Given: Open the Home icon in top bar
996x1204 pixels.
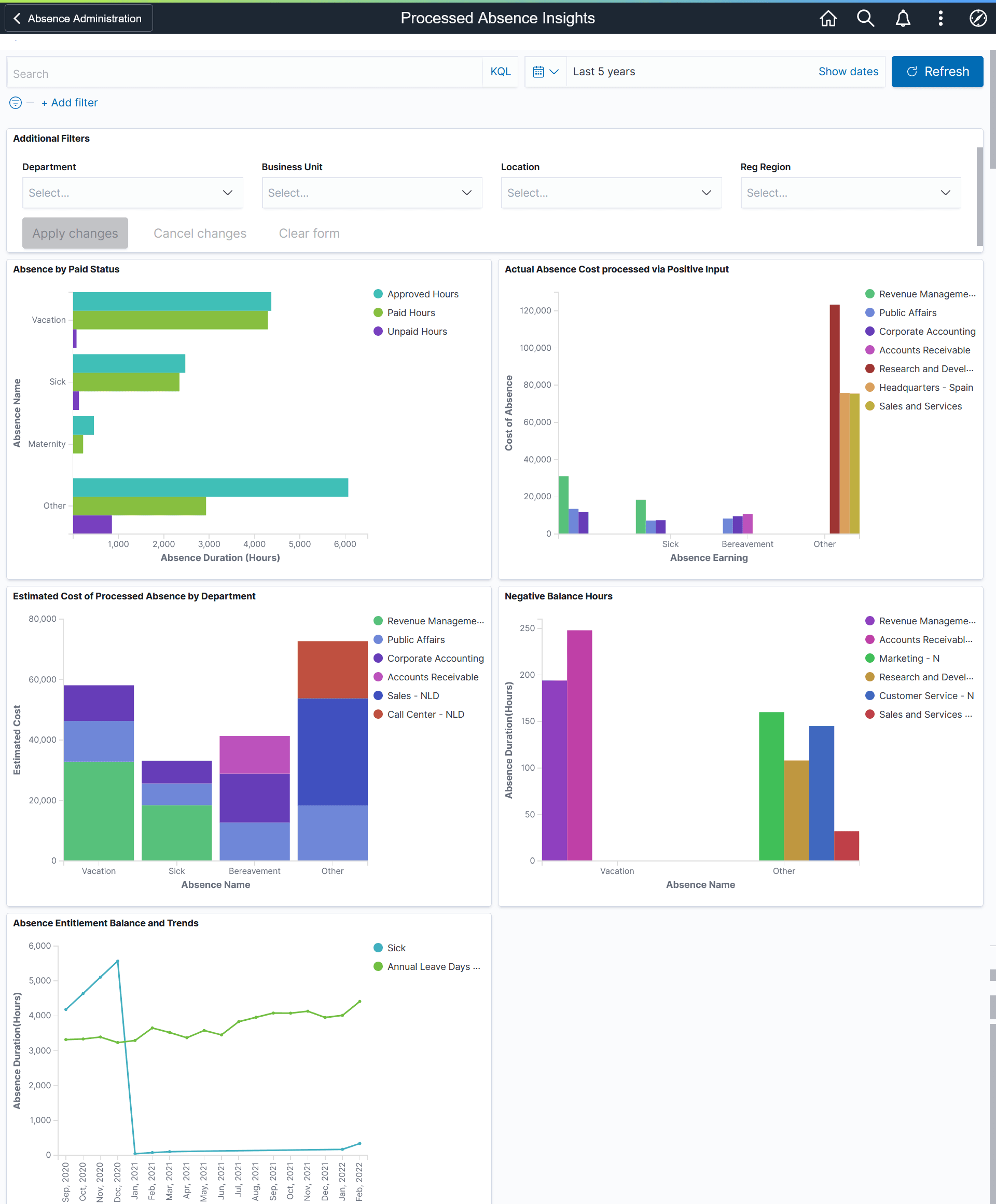Looking at the screenshot, I should point(828,18).
